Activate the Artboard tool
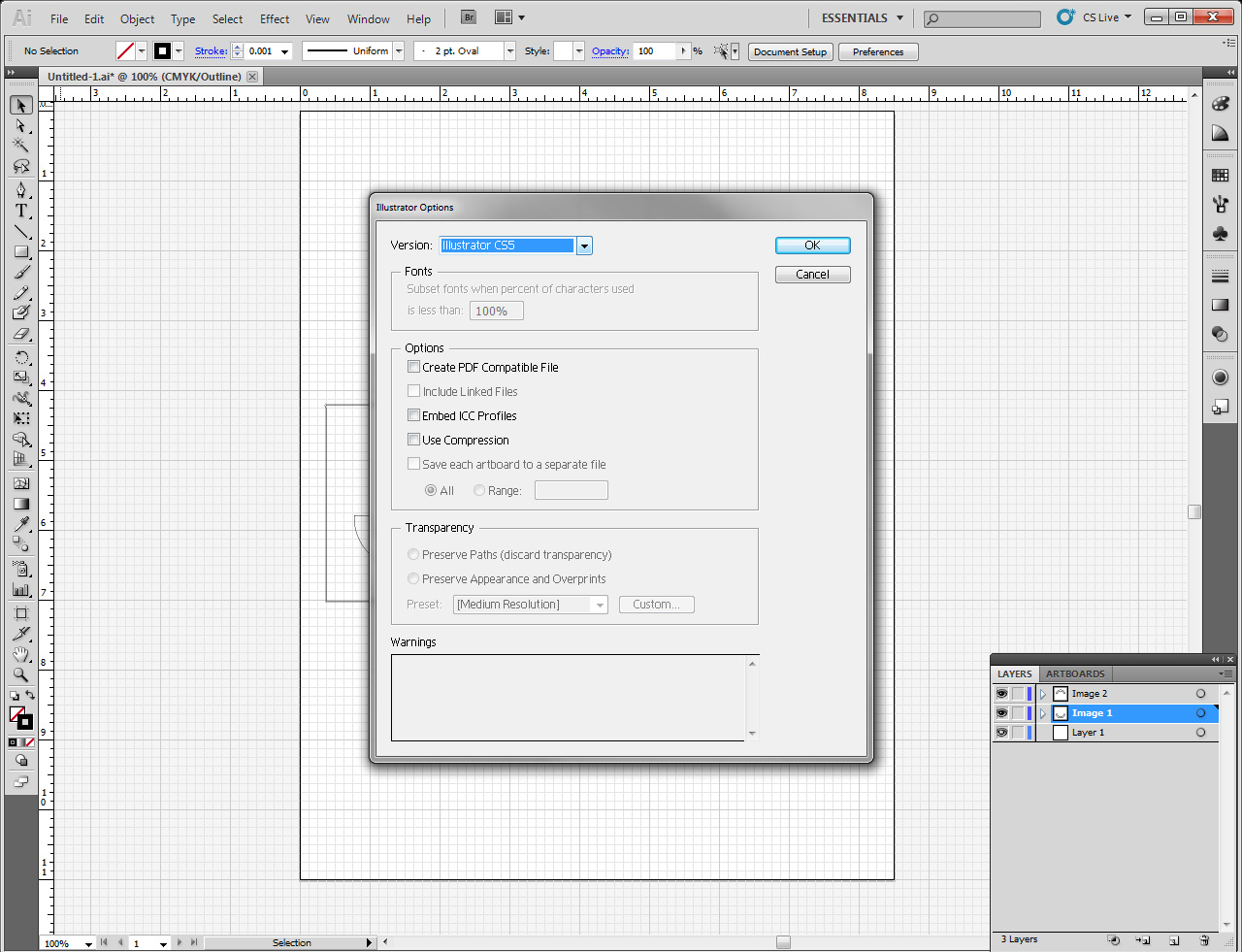The height and width of the screenshot is (952, 1242). [21, 613]
